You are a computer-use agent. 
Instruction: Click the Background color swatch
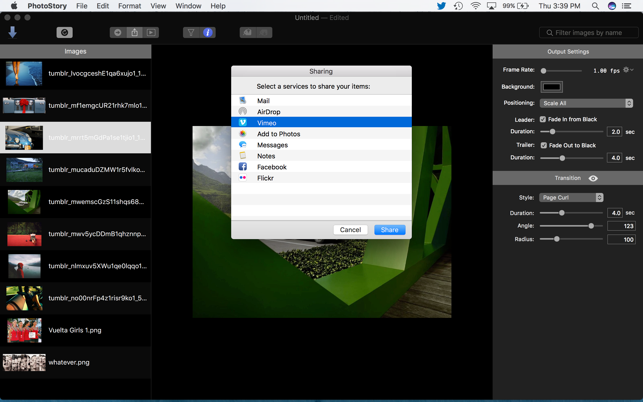pos(551,87)
